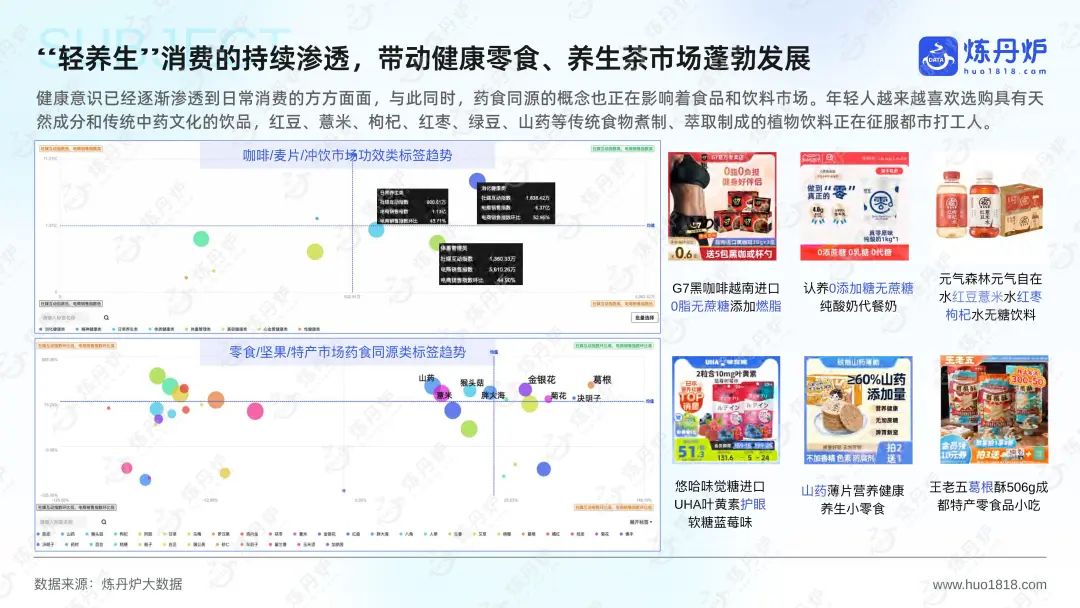Click the 山药 data label in the snack chart
This screenshot has height=608, width=1080.
426,378
